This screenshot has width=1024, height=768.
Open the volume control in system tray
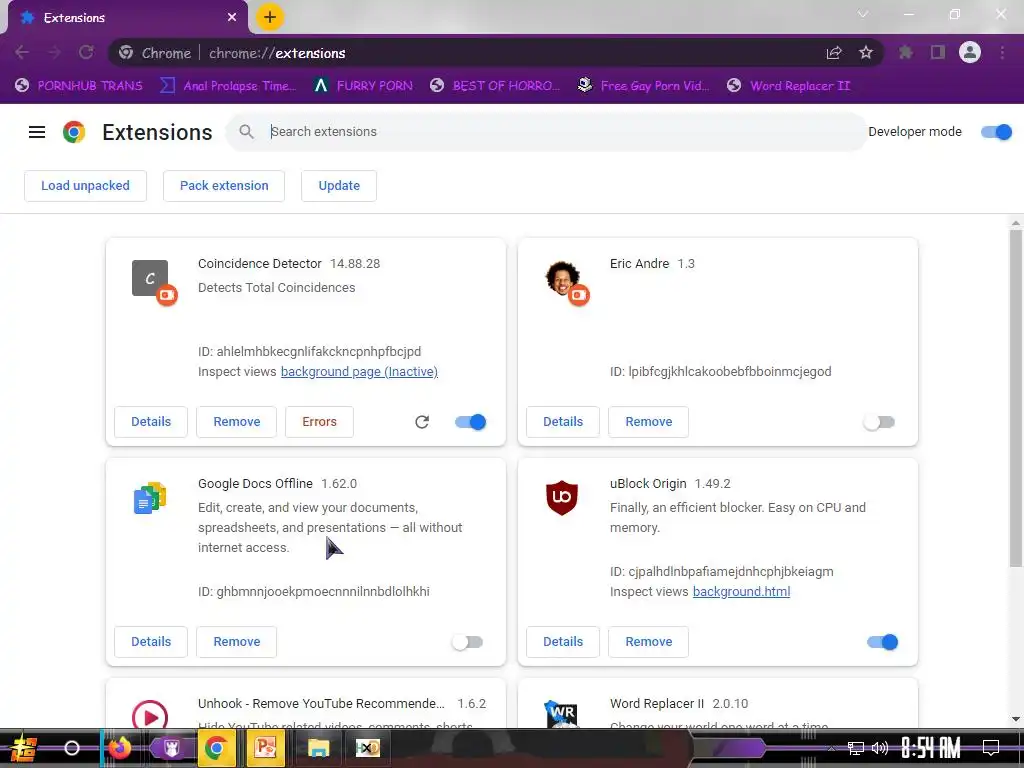(880, 748)
